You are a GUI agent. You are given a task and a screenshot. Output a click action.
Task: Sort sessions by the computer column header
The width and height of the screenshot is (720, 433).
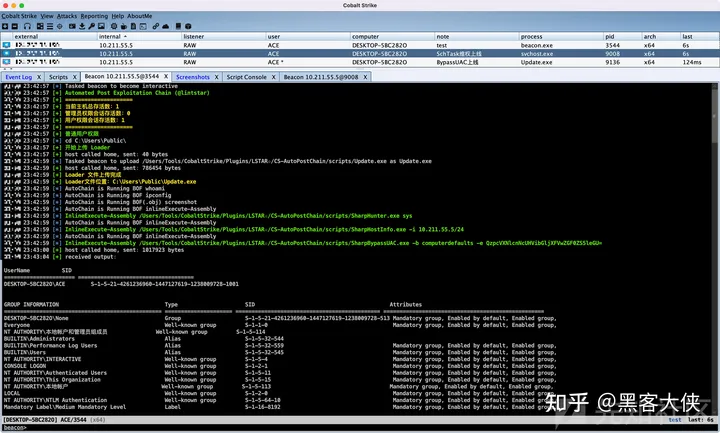click(392, 36)
